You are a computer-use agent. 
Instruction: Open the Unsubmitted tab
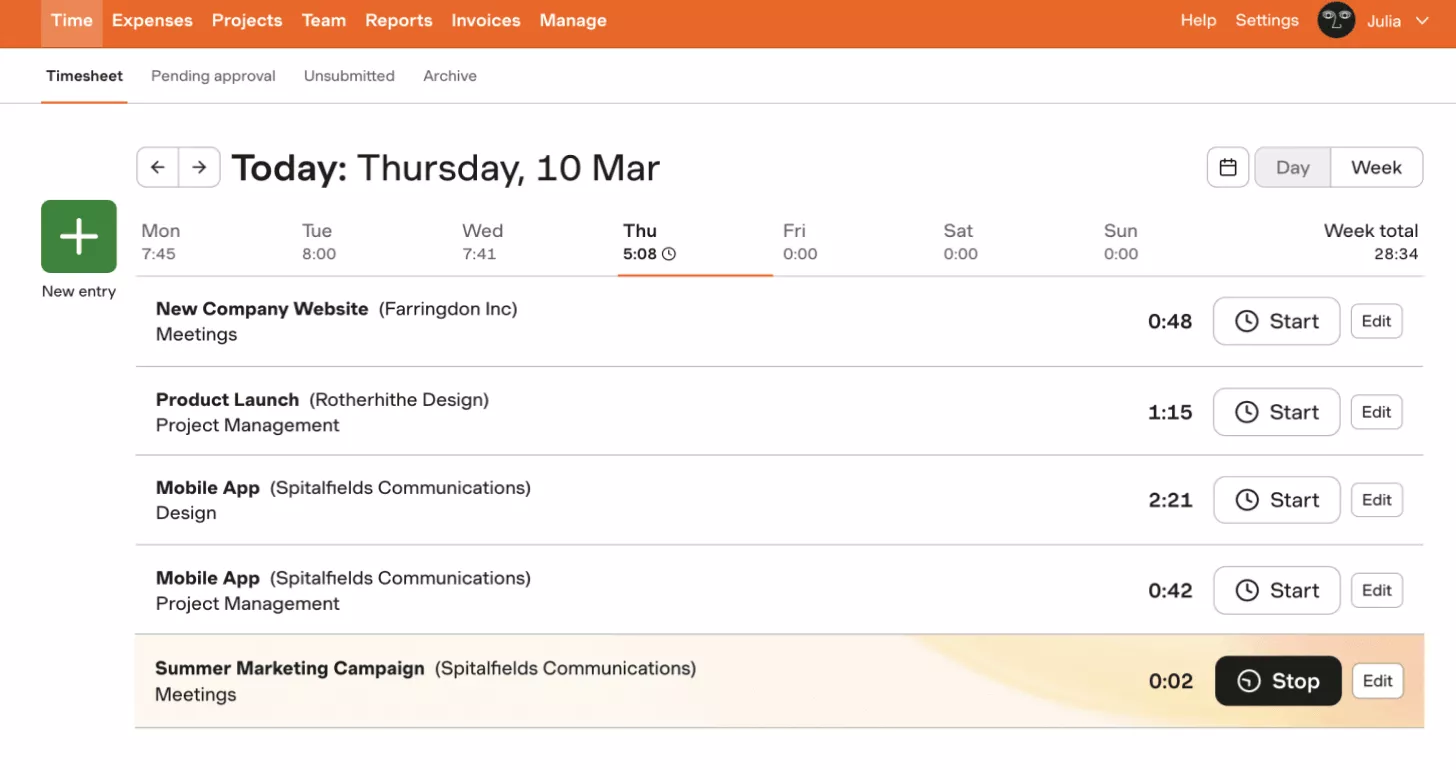(349, 76)
